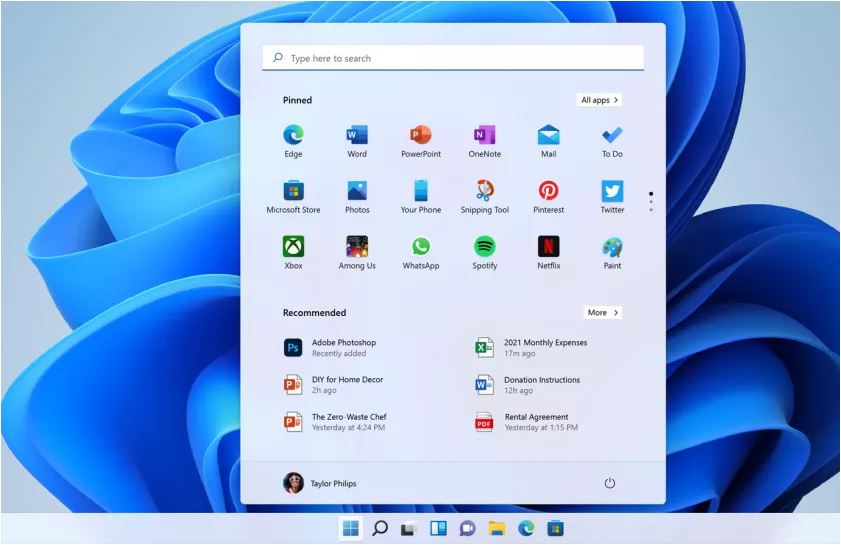Open OneNote pinned app
841x545 pixels.
click(x=484, y=141)
